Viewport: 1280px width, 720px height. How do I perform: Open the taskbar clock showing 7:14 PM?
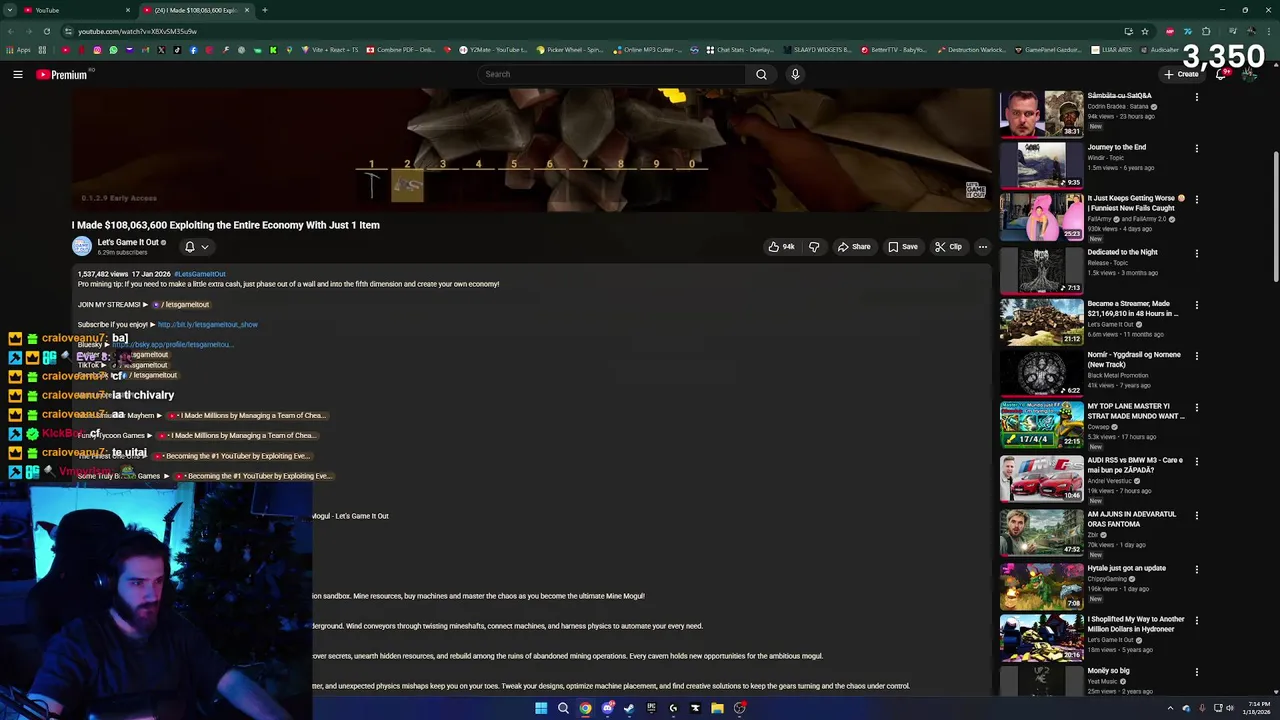1256,708
